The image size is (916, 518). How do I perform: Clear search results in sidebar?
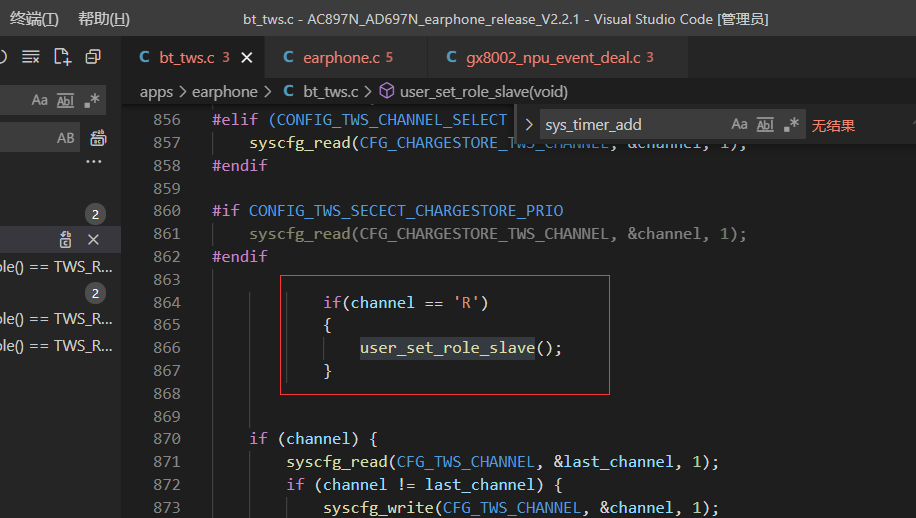point(31,57)
